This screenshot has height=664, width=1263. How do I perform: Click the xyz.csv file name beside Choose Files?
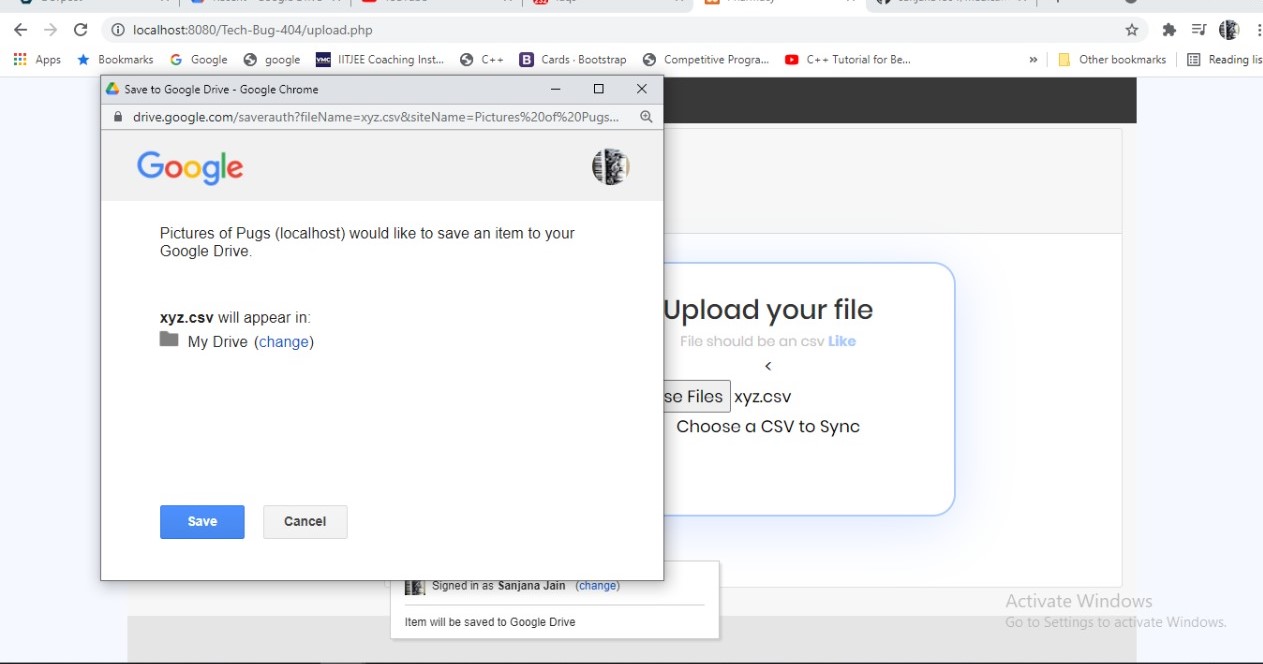[x=763, y=397]
